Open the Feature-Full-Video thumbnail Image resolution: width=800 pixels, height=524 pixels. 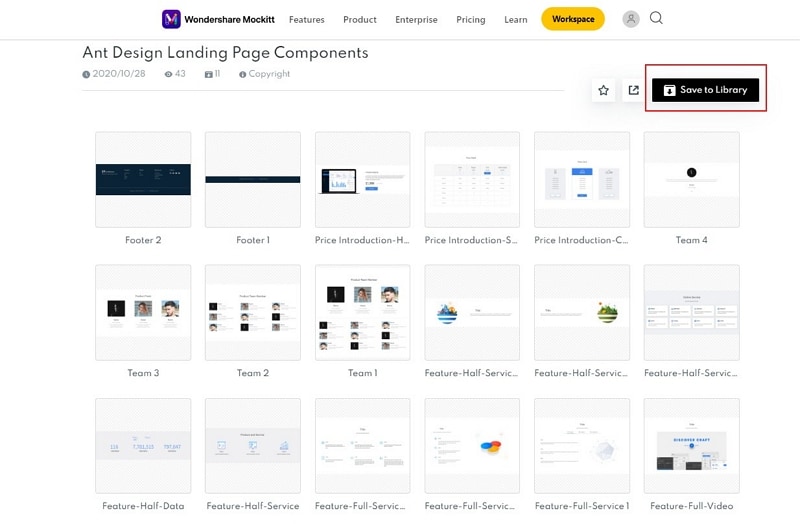(x=692, y=446)
